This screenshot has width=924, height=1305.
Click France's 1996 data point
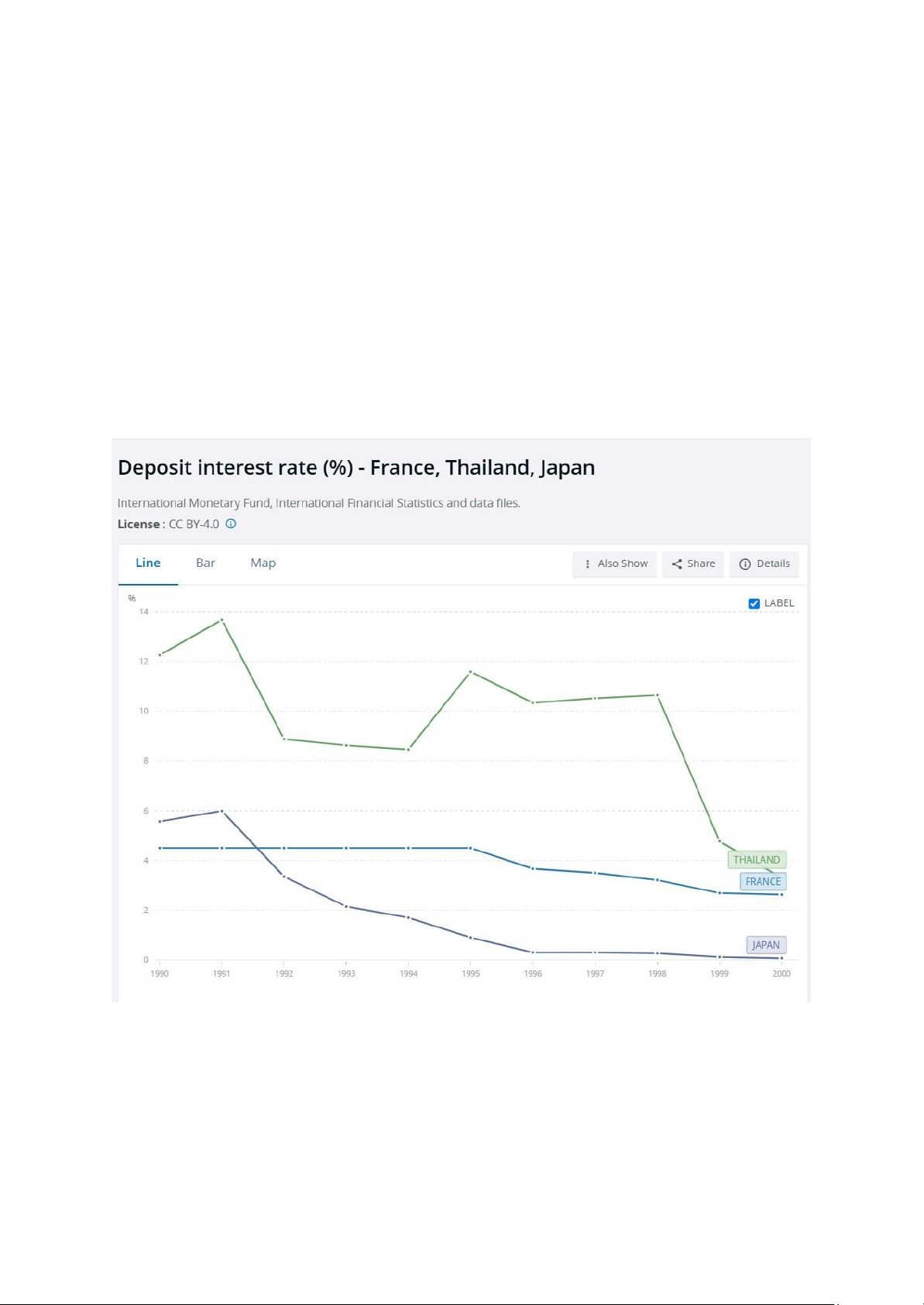click(533, 868)
